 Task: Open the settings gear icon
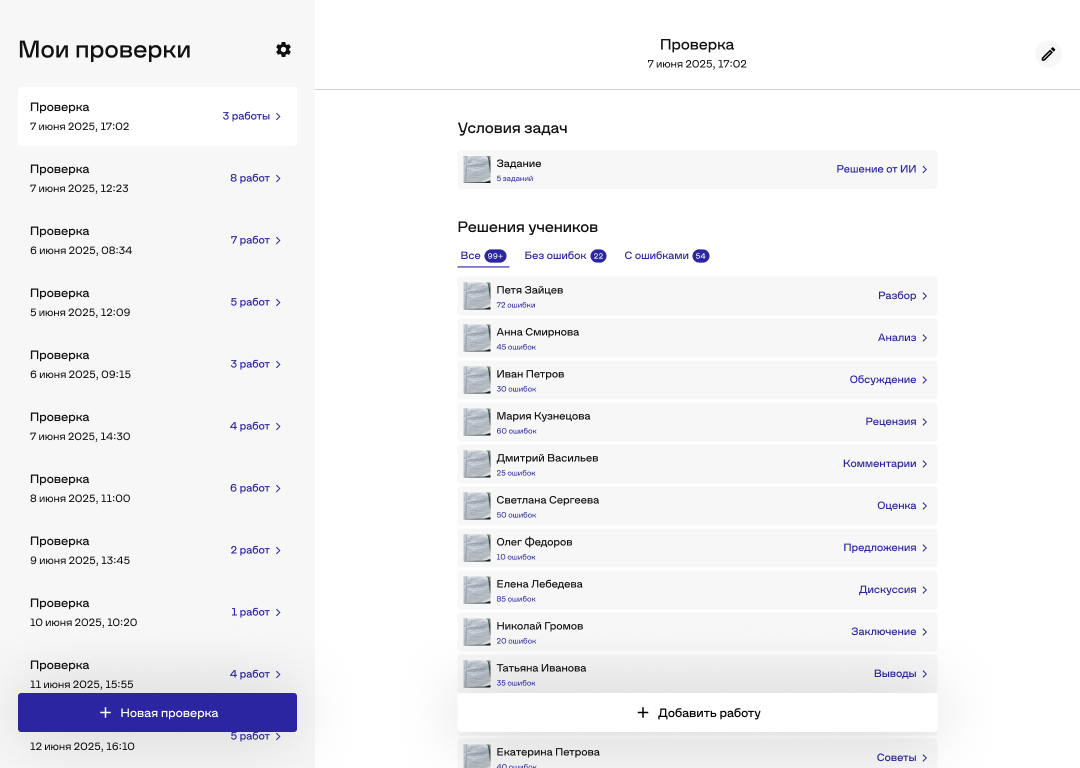pos(284,49)
